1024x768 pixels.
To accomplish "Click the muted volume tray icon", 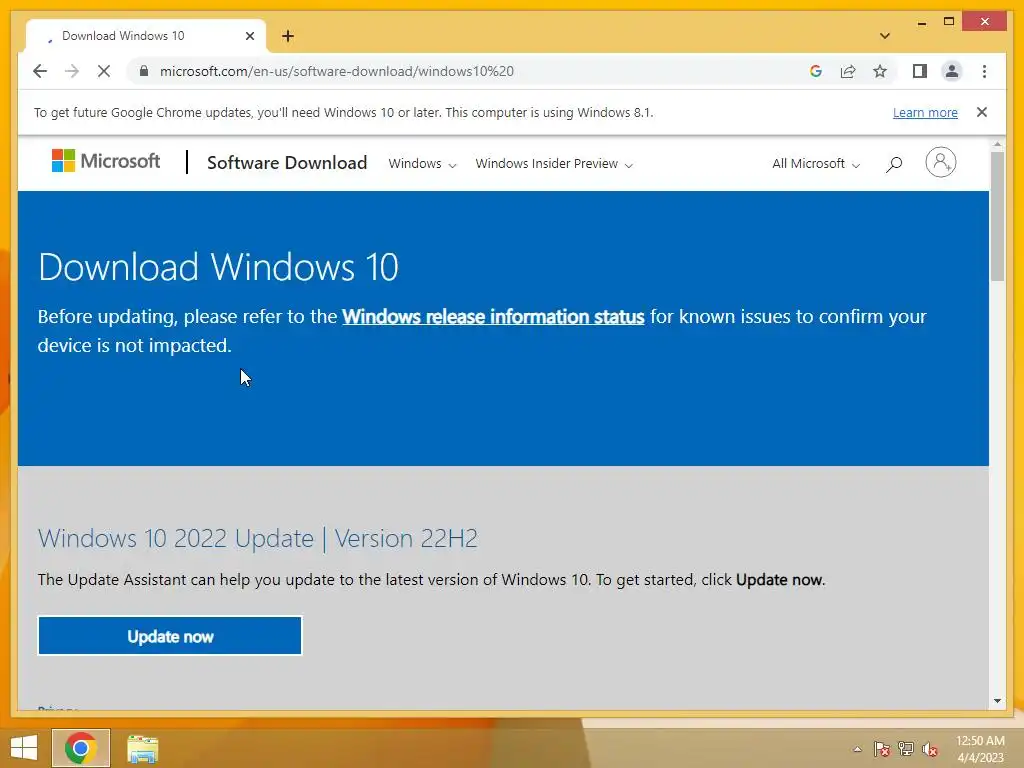I will point(930,749).
